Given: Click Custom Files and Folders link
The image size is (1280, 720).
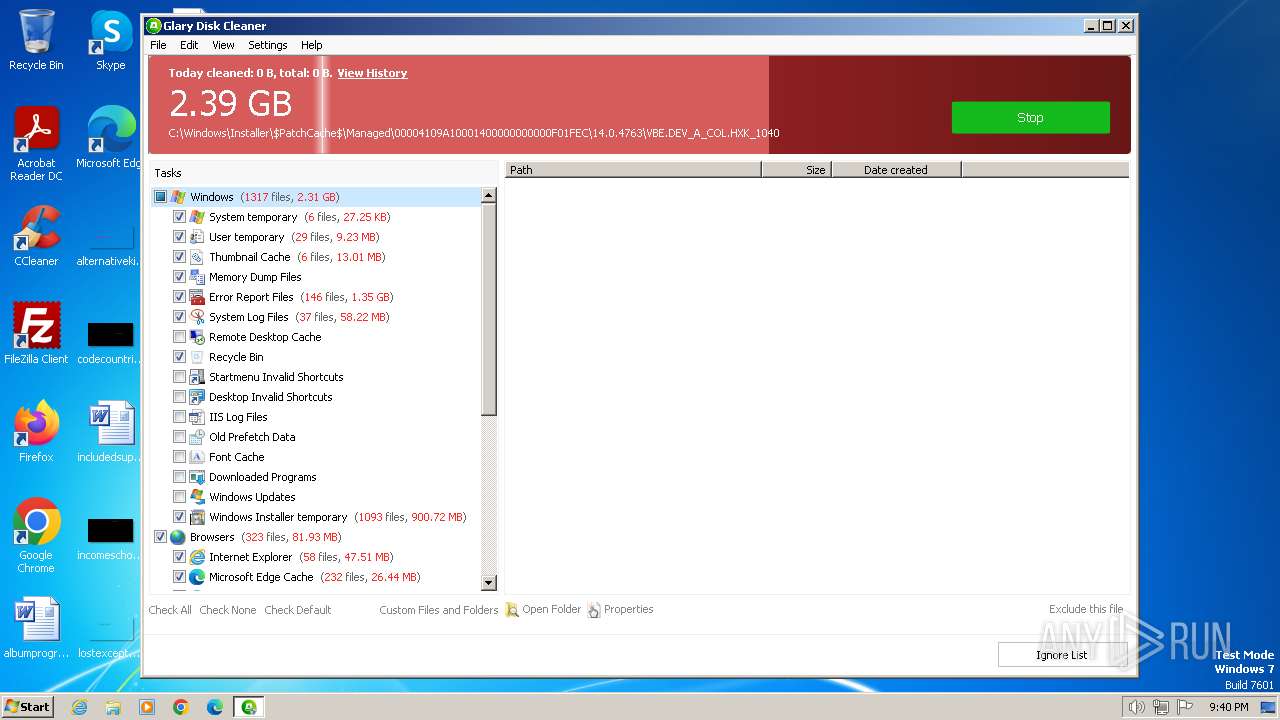Looking at the screenshot, I should point(438,610).
